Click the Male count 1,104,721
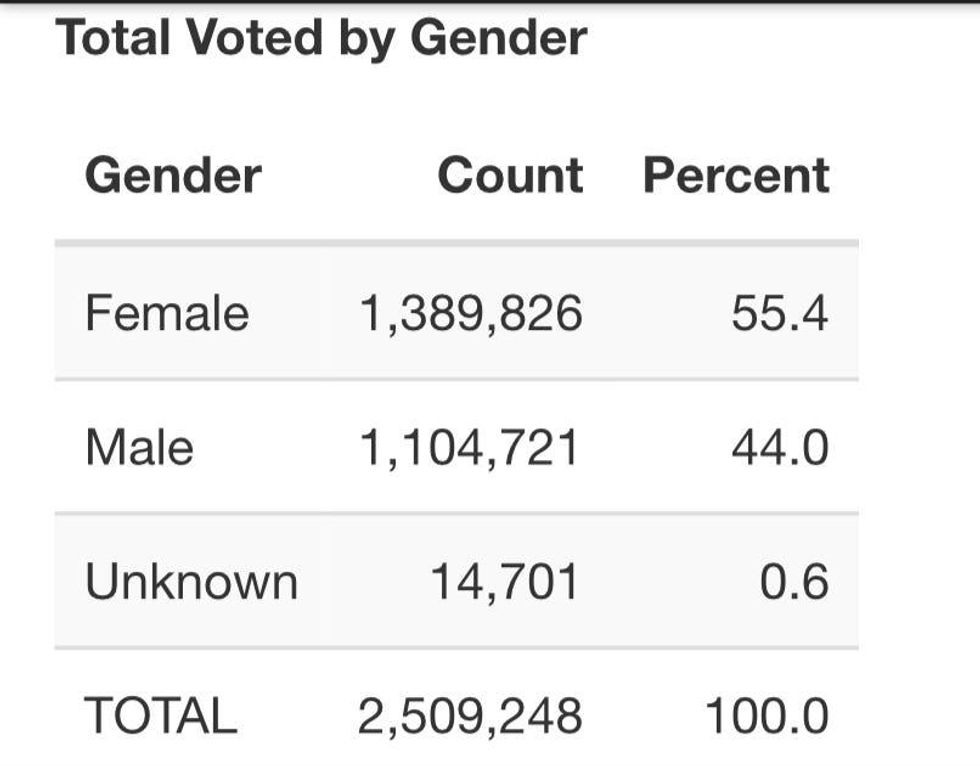Viewport: 980px width, 766px height. (470, 446)
